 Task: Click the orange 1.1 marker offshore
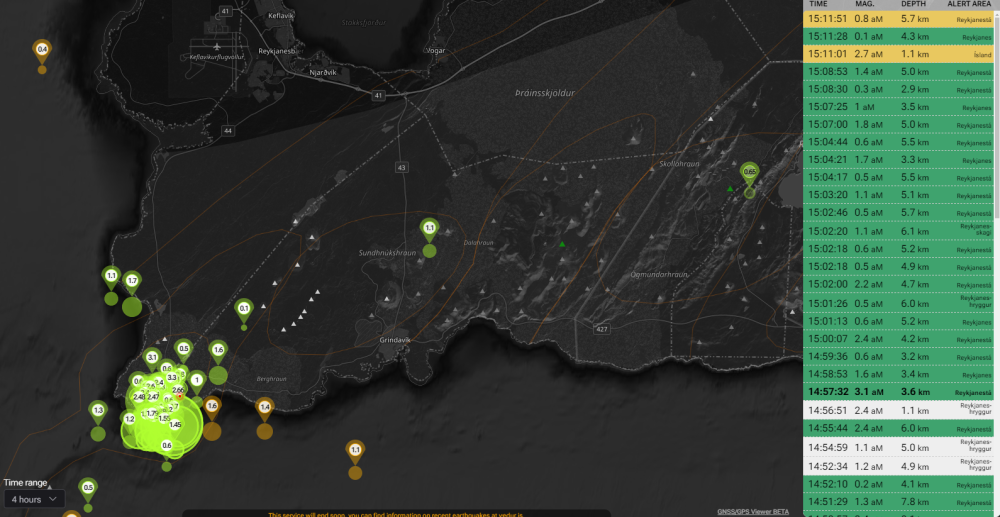[355, 450]
